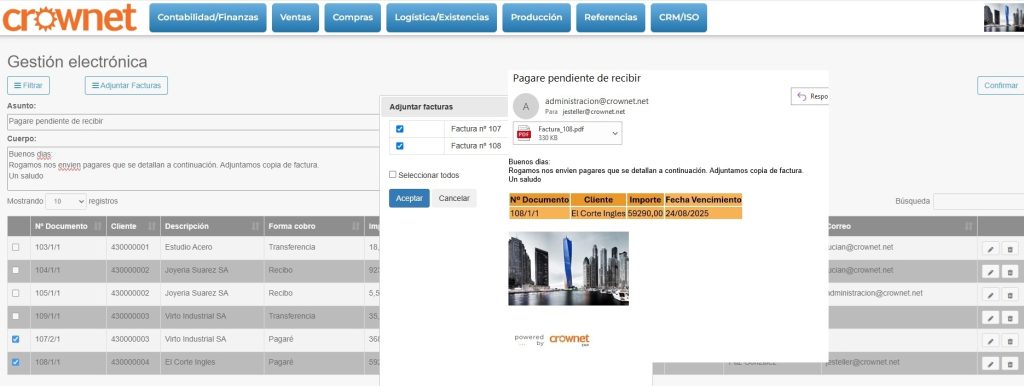Click pencil icon for the 108/1/1 row
Screen dimensions: 1024x386
point(990,363)
